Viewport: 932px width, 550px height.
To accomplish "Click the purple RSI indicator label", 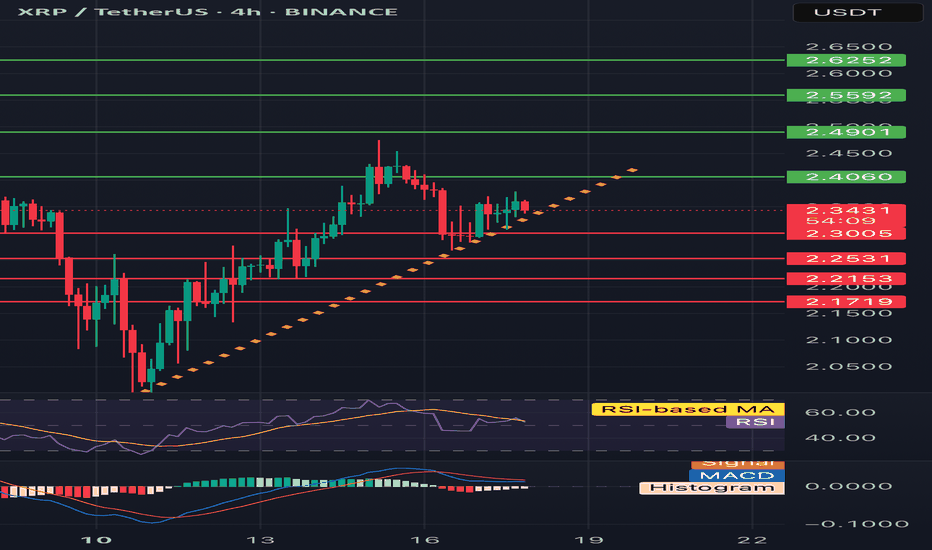I will (x=755, y=422).
